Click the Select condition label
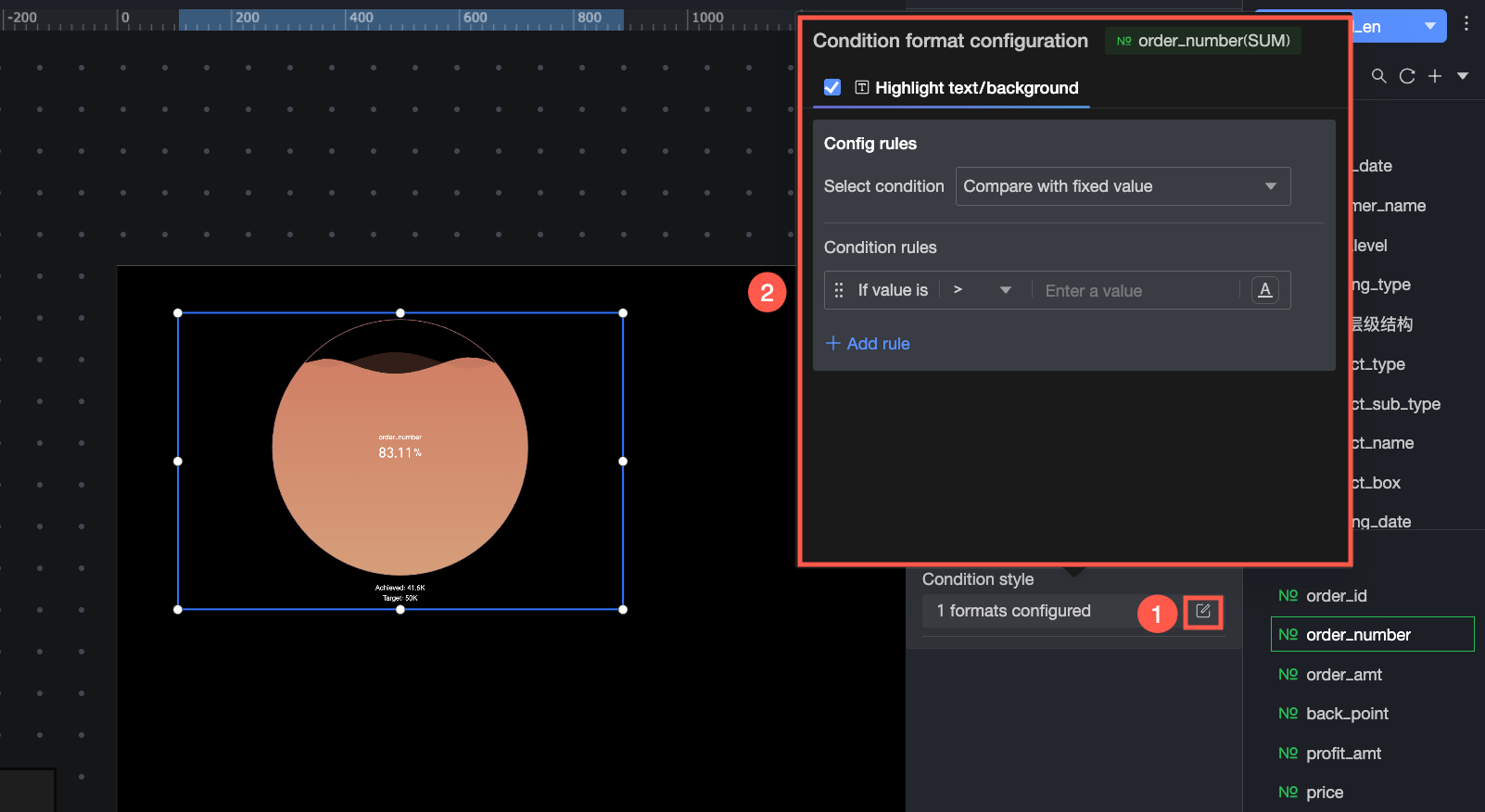Screen dimensions: 1485x812 [884, 186]
